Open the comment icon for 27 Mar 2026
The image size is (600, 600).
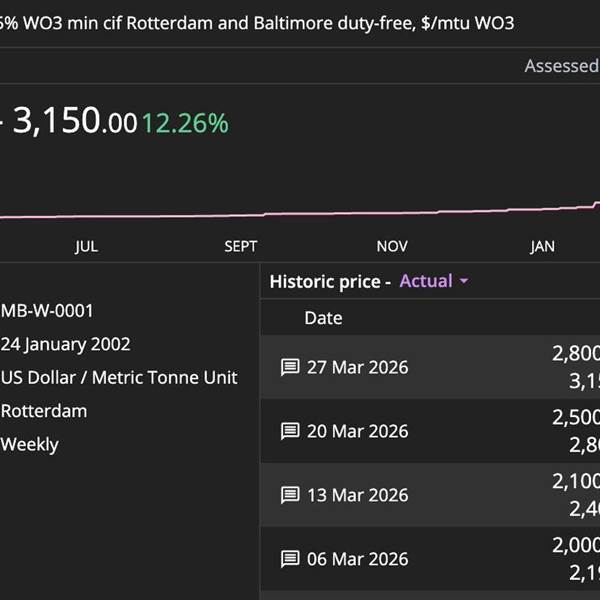290,367
